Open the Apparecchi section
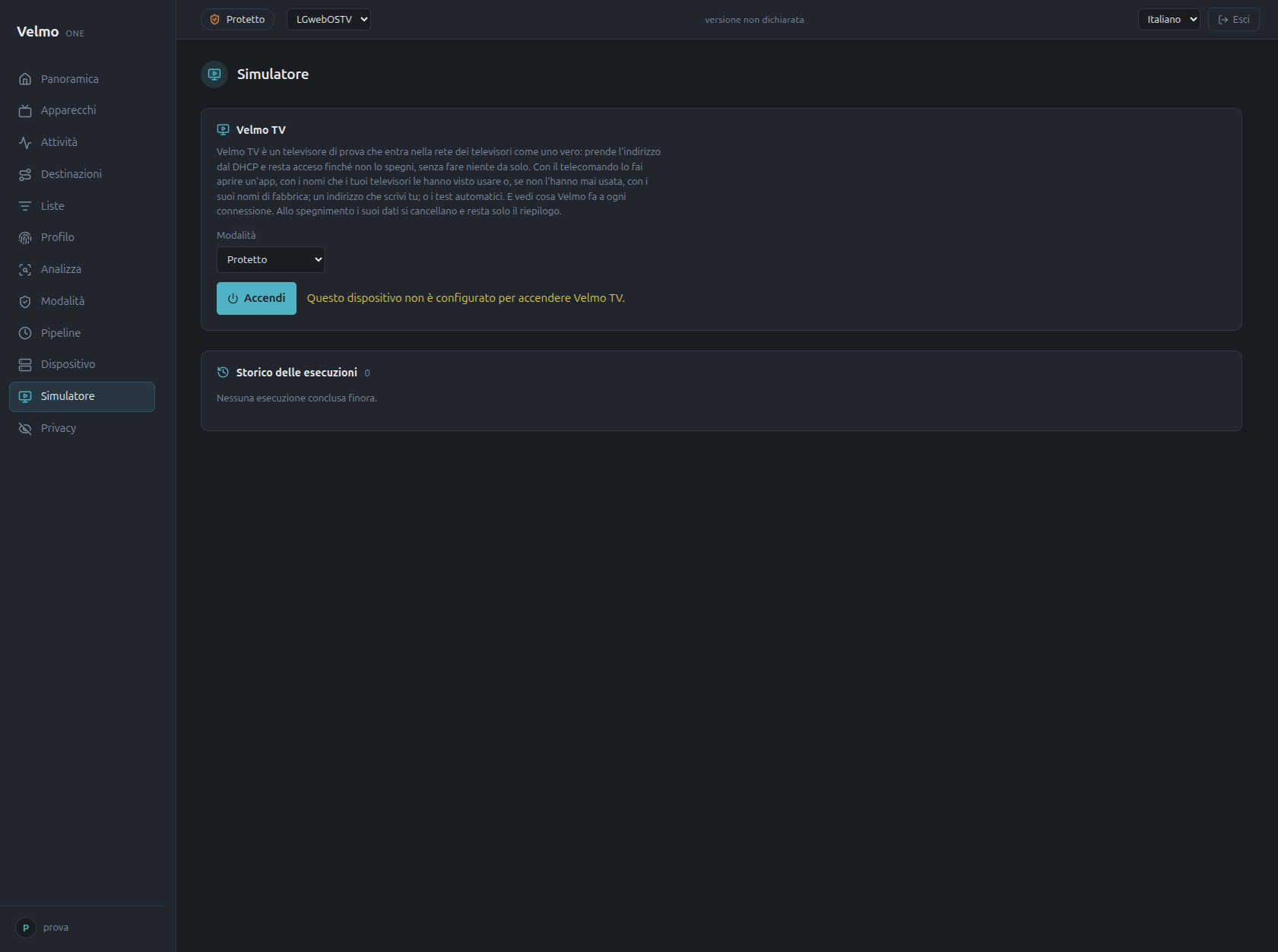The height and width of the screenshot is (952, 1278). (82, 111)
